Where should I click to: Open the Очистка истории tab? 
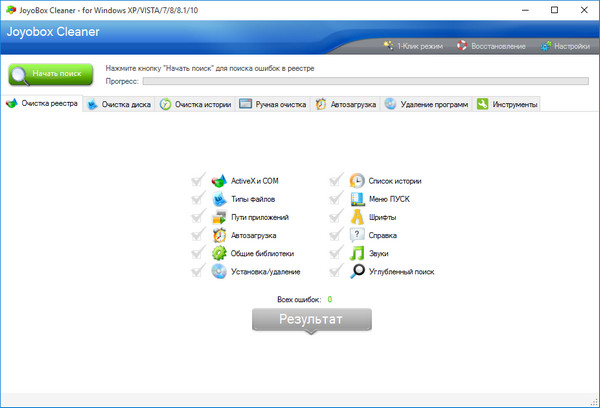(196, 104)
